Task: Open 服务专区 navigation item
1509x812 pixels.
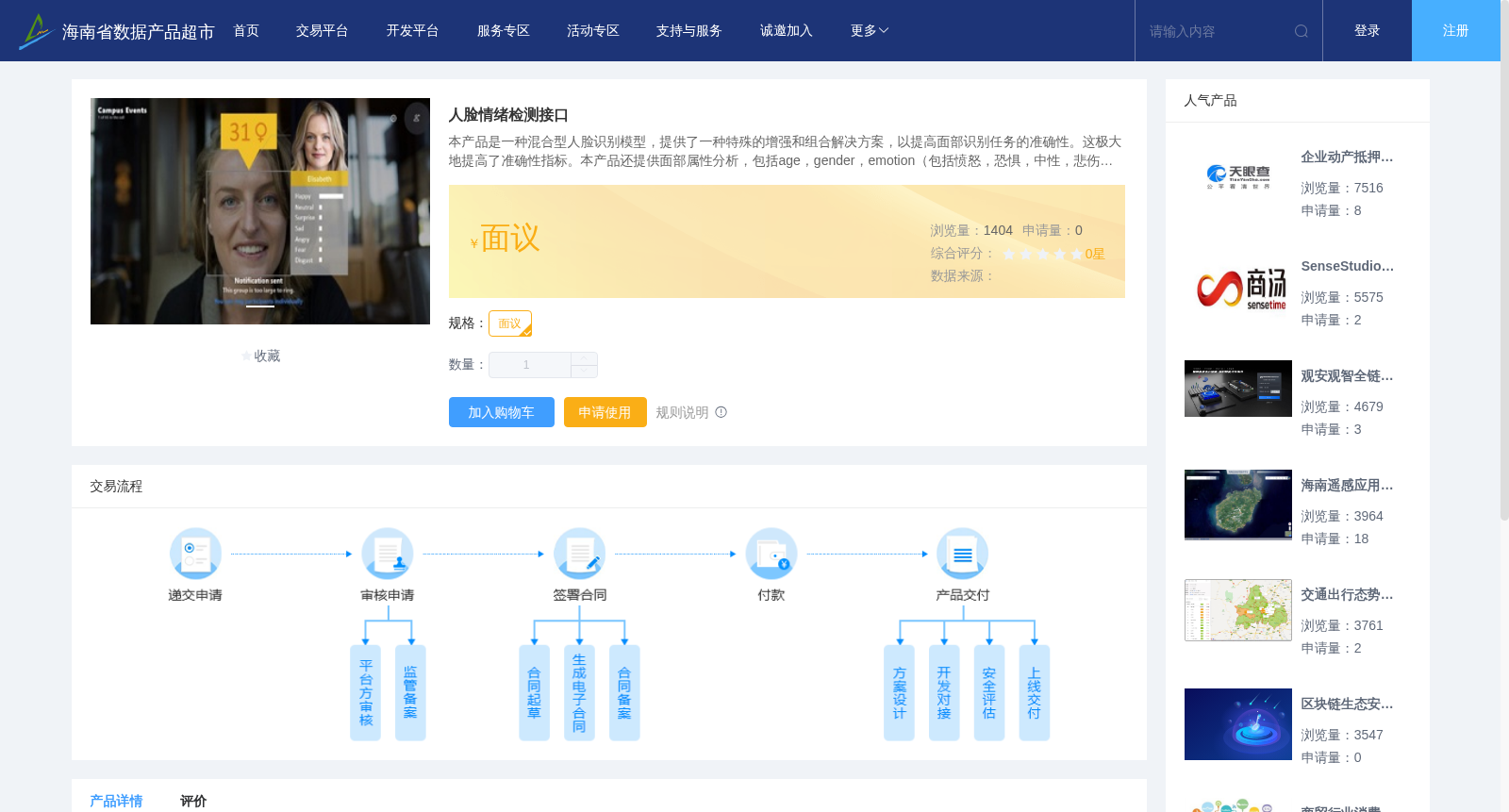Action: point(504,31)
